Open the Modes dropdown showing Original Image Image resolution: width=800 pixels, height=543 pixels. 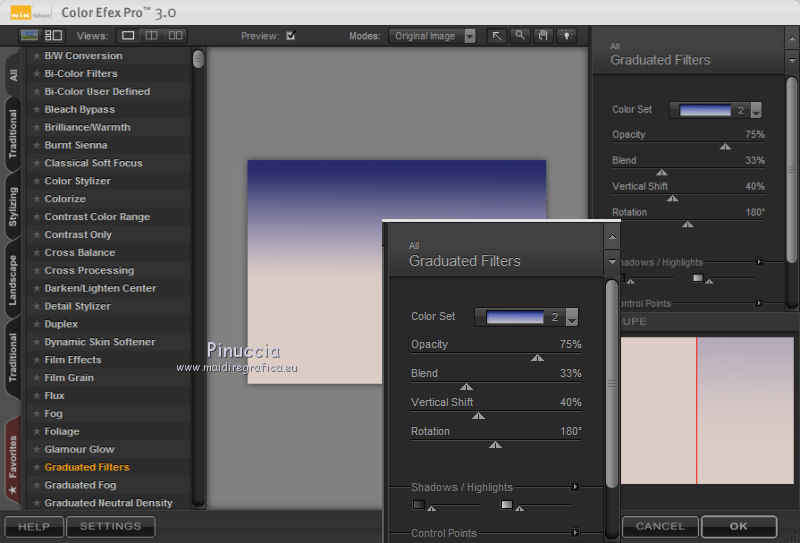click(x=432, y=36)
